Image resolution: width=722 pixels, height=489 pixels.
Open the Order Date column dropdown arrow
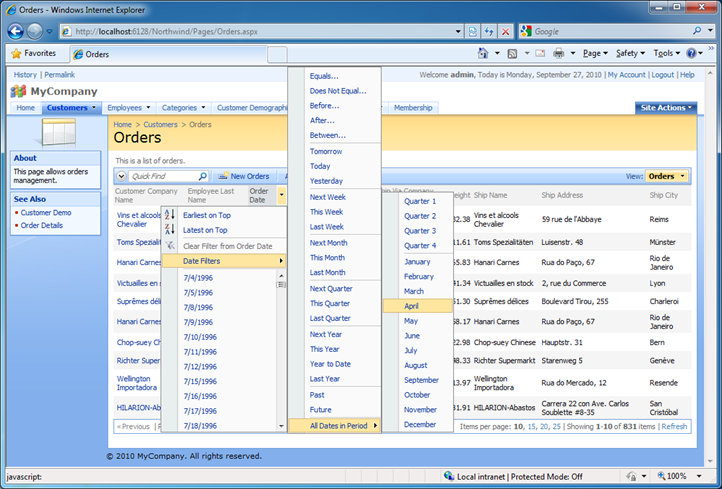(x=281, y=195)
